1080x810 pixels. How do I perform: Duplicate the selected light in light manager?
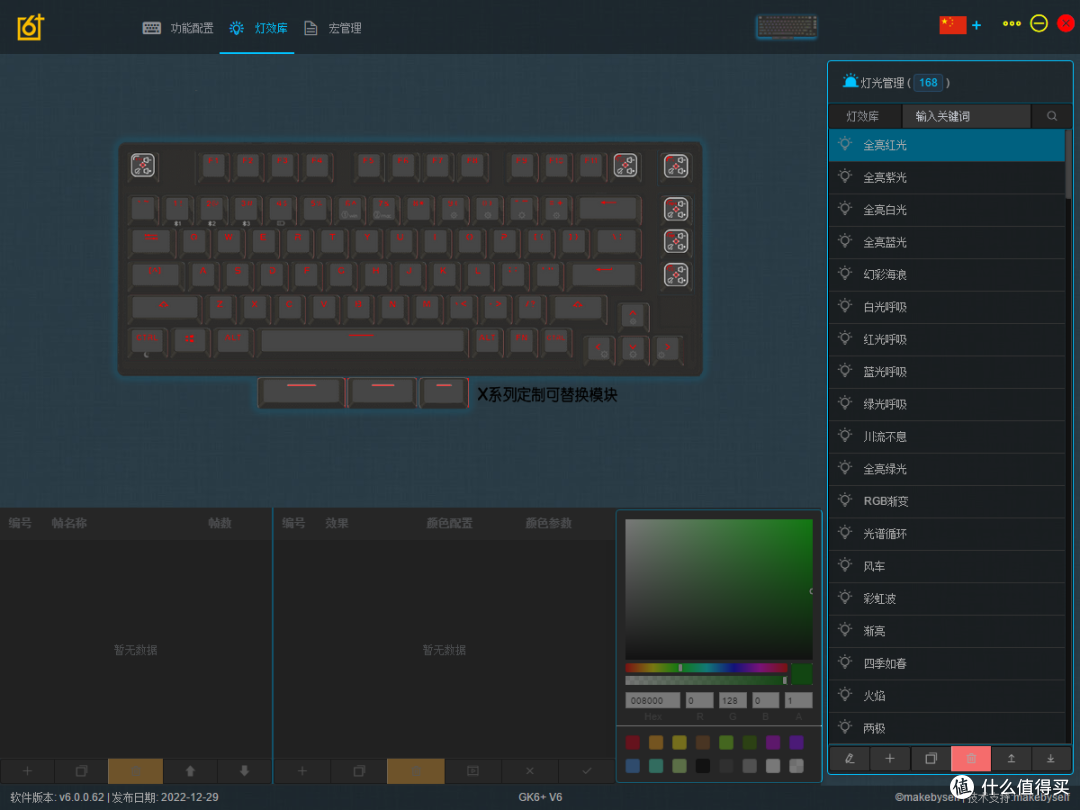(931, 758)
